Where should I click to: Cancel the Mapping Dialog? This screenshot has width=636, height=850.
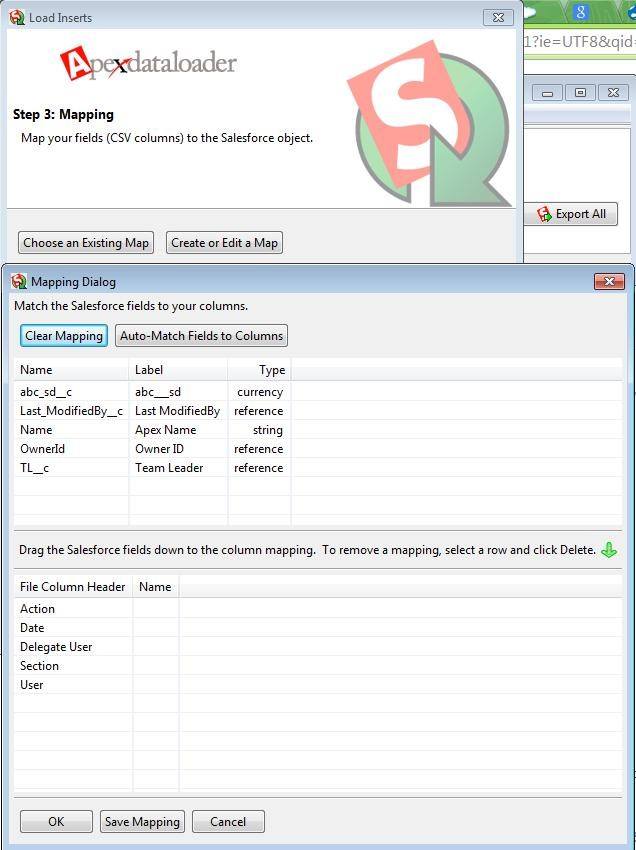pyautogui.click(x=228, y=821)
